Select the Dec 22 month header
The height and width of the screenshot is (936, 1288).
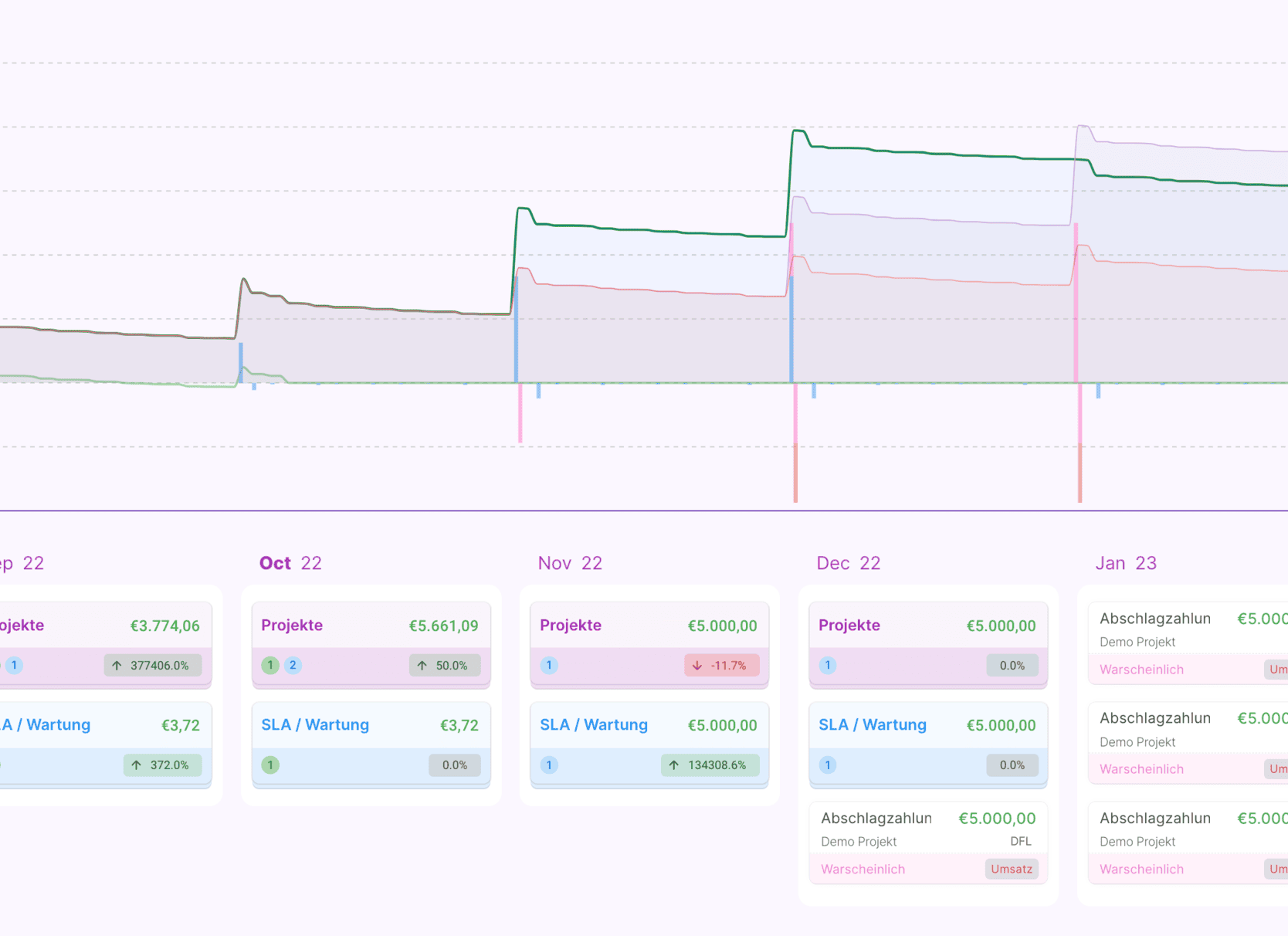[x=849, y=563]
